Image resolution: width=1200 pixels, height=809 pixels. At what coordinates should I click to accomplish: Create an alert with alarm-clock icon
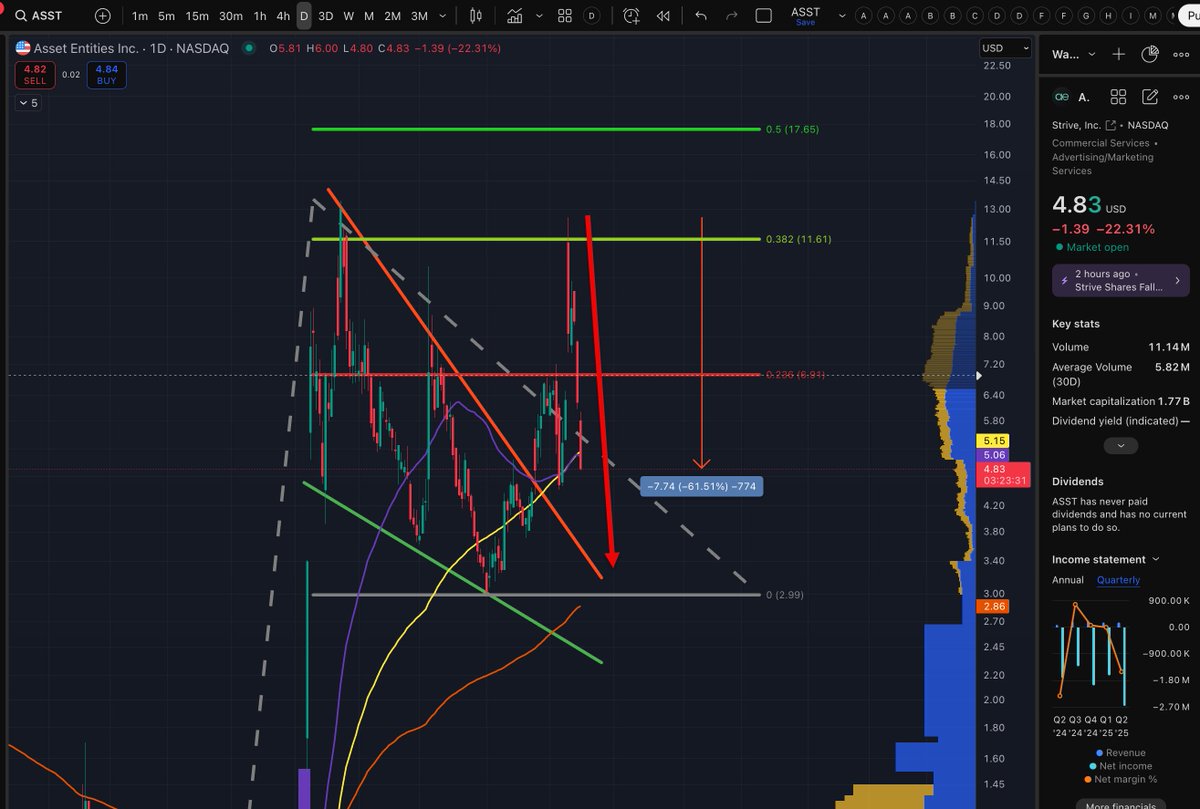(x=631, y=16)
